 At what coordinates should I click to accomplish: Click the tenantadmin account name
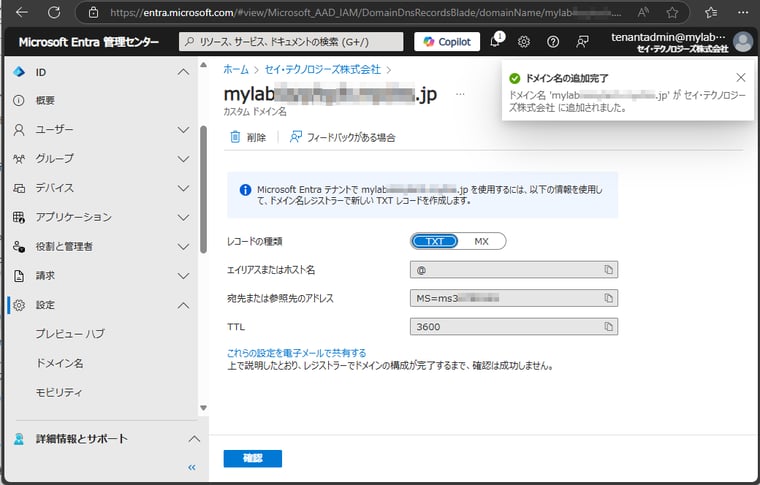click(x=668, y=37)
